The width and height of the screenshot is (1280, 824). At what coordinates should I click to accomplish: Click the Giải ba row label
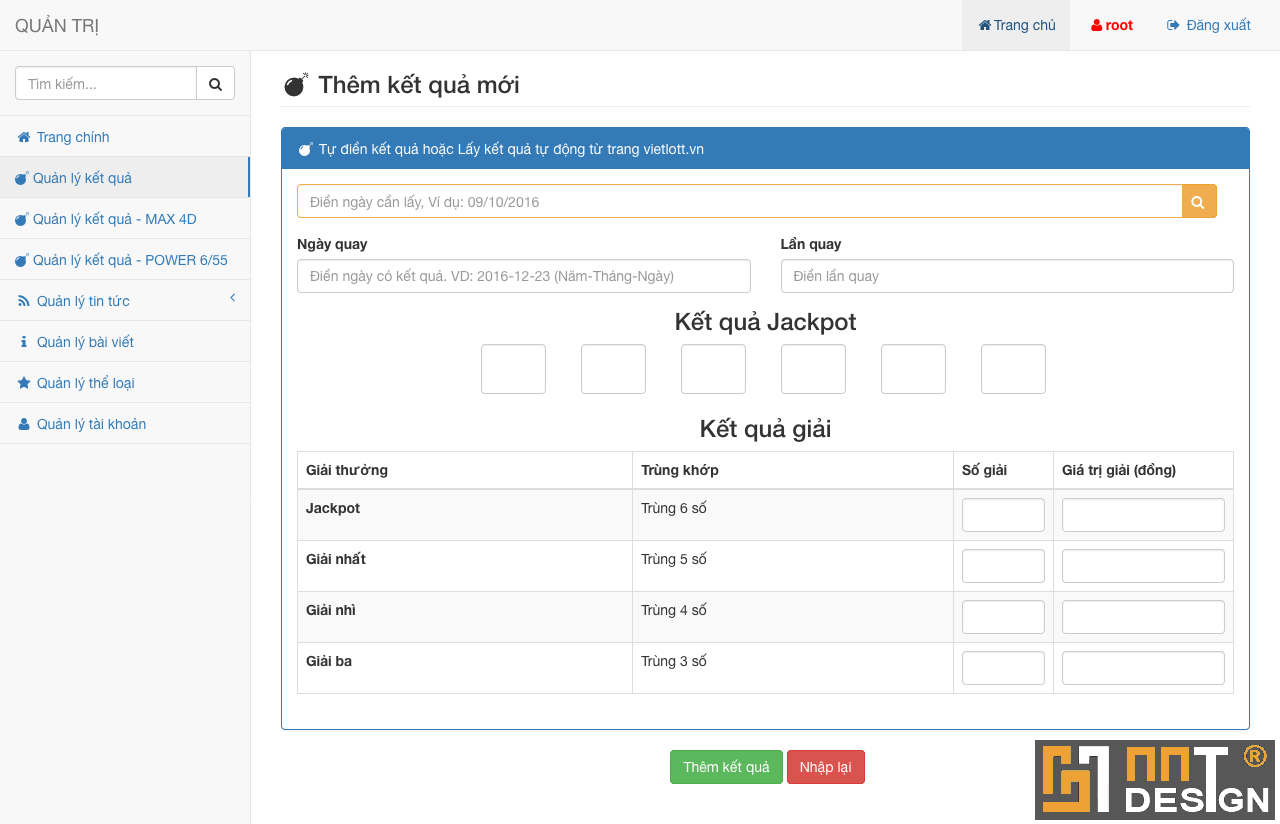(x=329, y=661)
